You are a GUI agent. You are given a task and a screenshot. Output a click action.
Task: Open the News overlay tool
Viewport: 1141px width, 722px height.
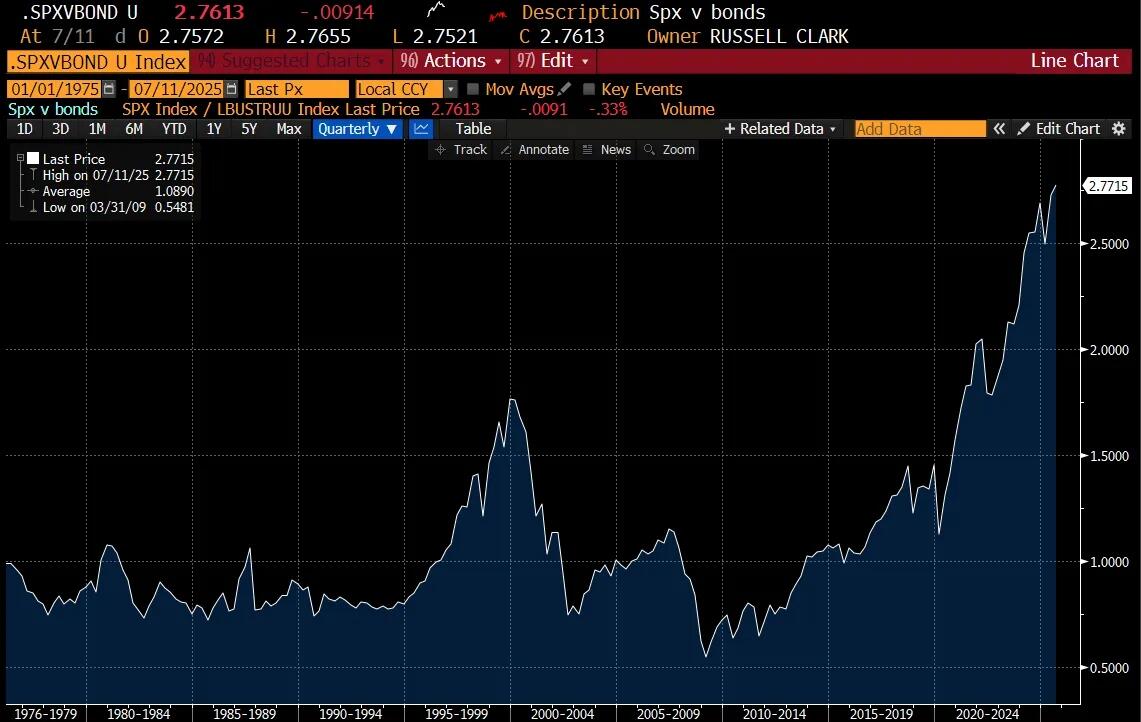606,150
